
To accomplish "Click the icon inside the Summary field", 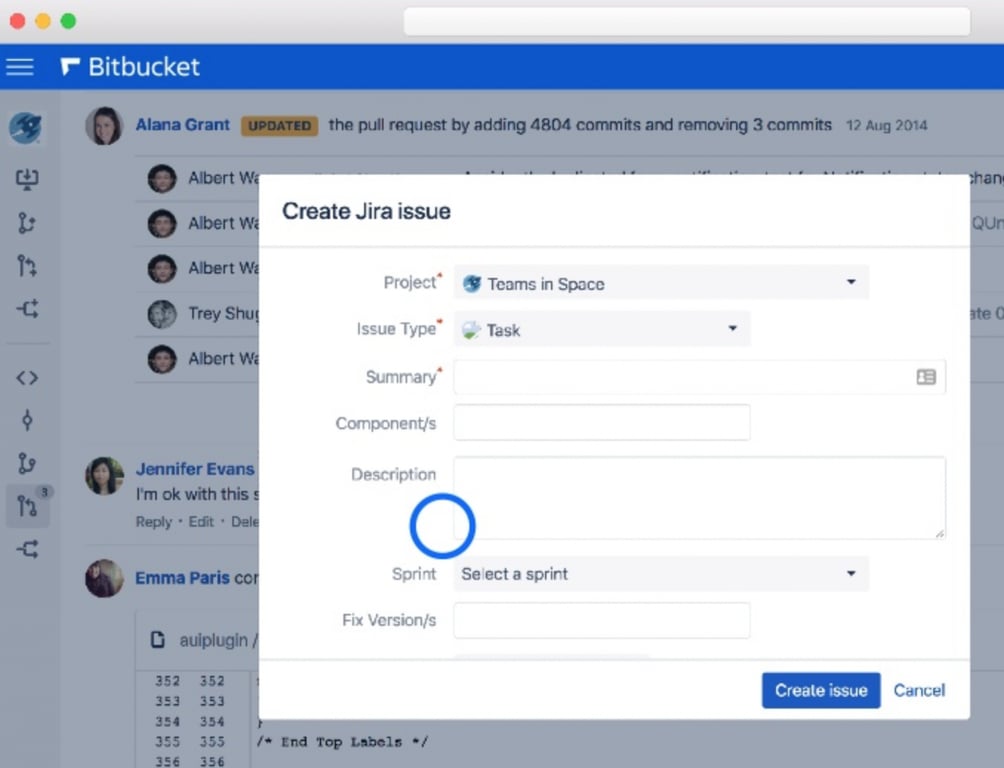I will 926,377.
